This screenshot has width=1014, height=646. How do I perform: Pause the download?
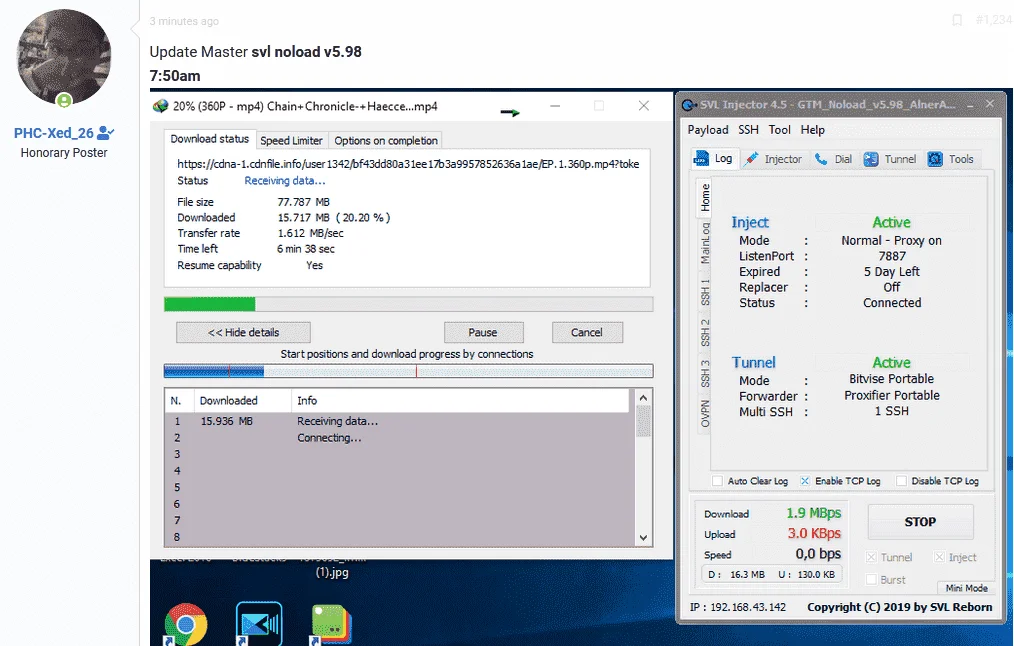pyautogui.click(x=483, y=332)
